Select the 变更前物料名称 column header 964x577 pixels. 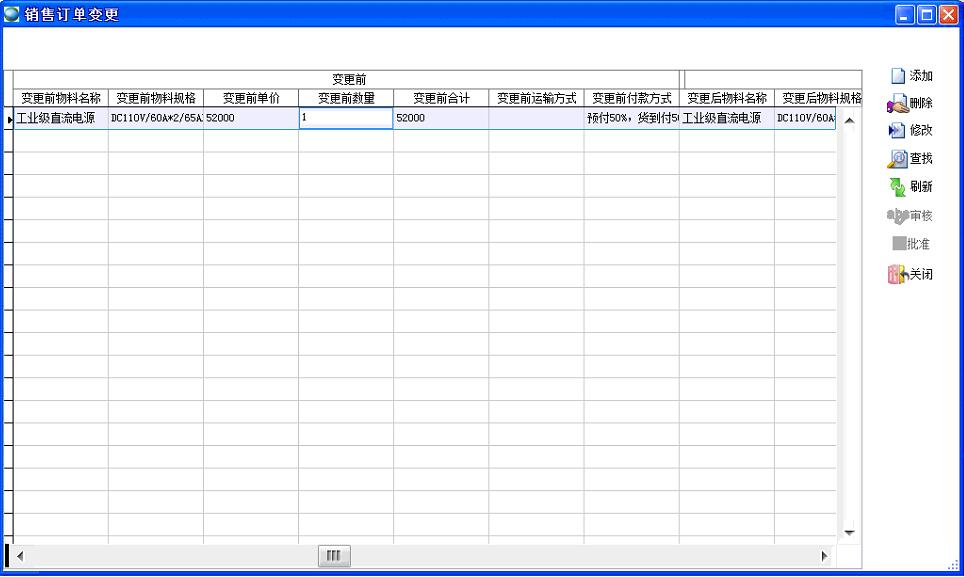61,98
